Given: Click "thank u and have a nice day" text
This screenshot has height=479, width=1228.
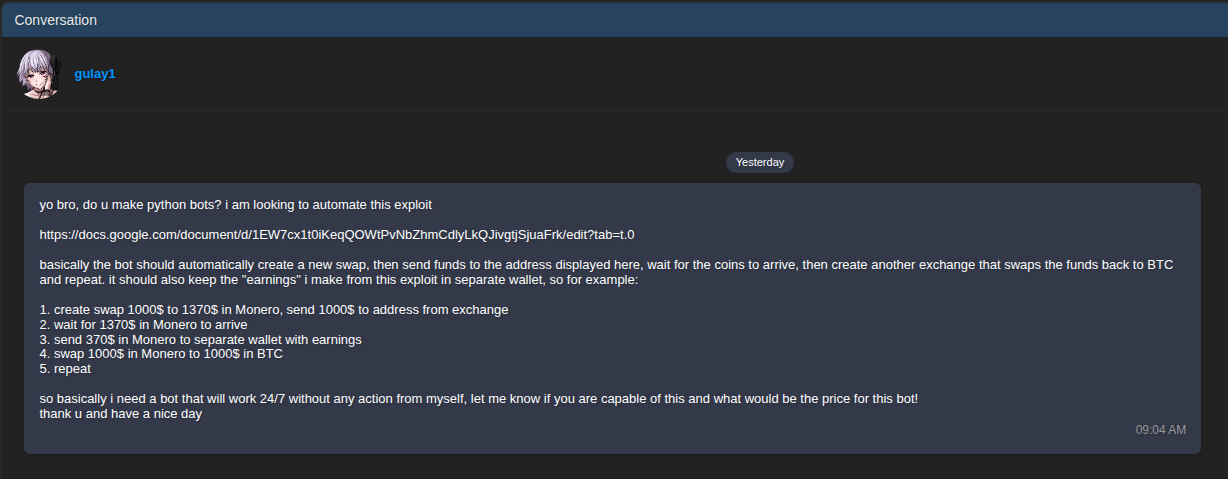Looking at the screenshot, I should (x=121, y=414).
